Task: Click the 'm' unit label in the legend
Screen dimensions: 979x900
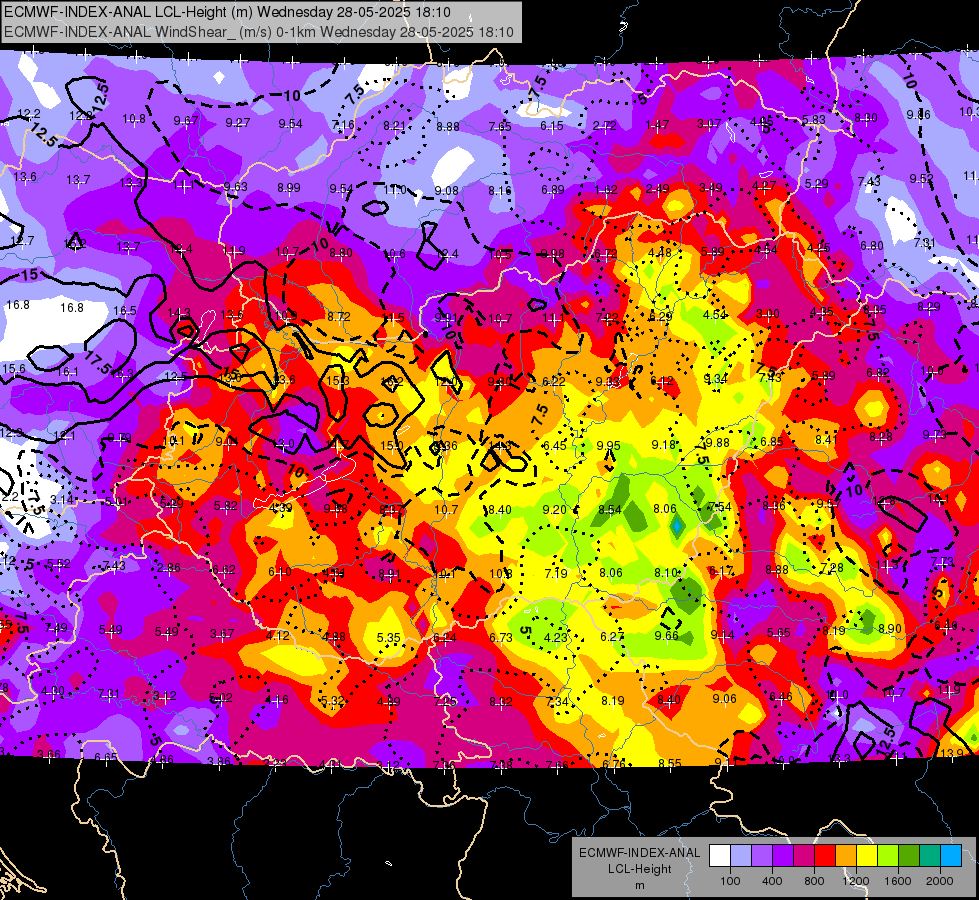Action: (x=640, y=886)
